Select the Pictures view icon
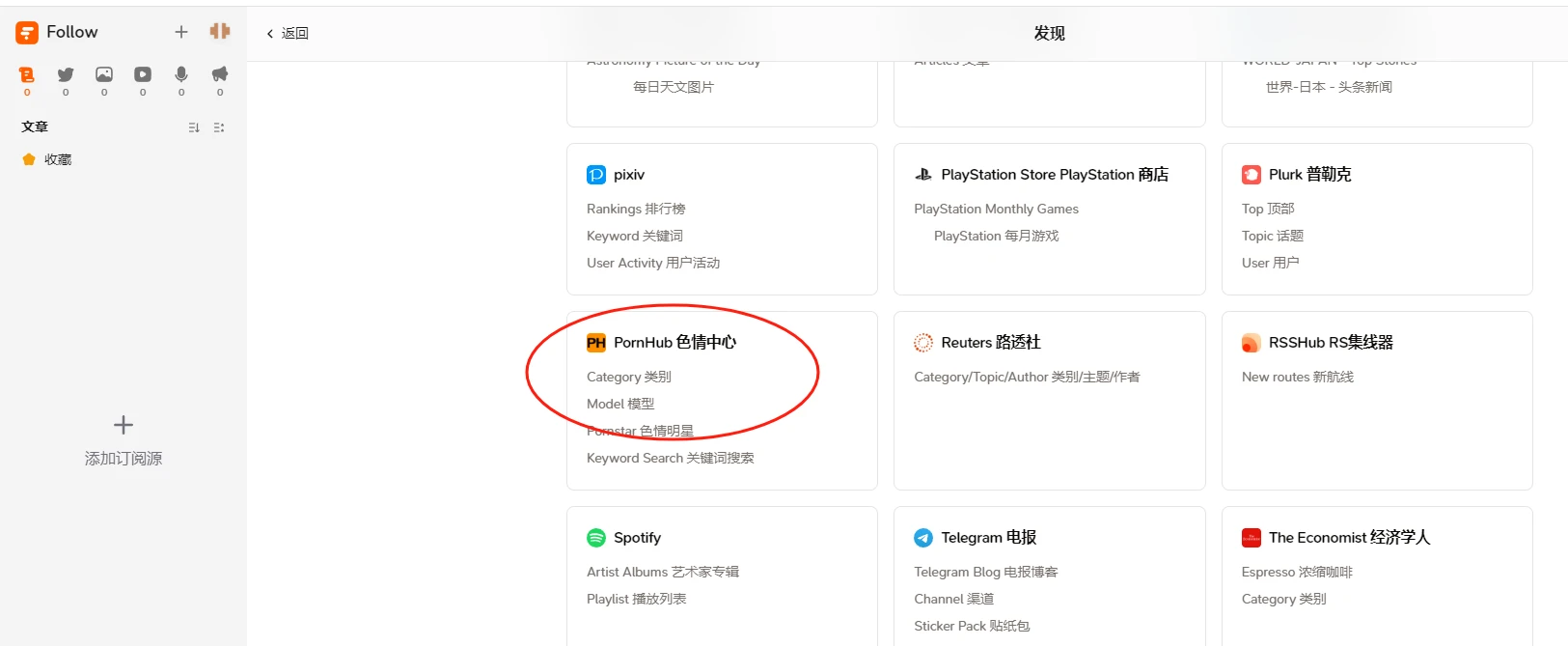The image size is (1568, 646). 104,75
